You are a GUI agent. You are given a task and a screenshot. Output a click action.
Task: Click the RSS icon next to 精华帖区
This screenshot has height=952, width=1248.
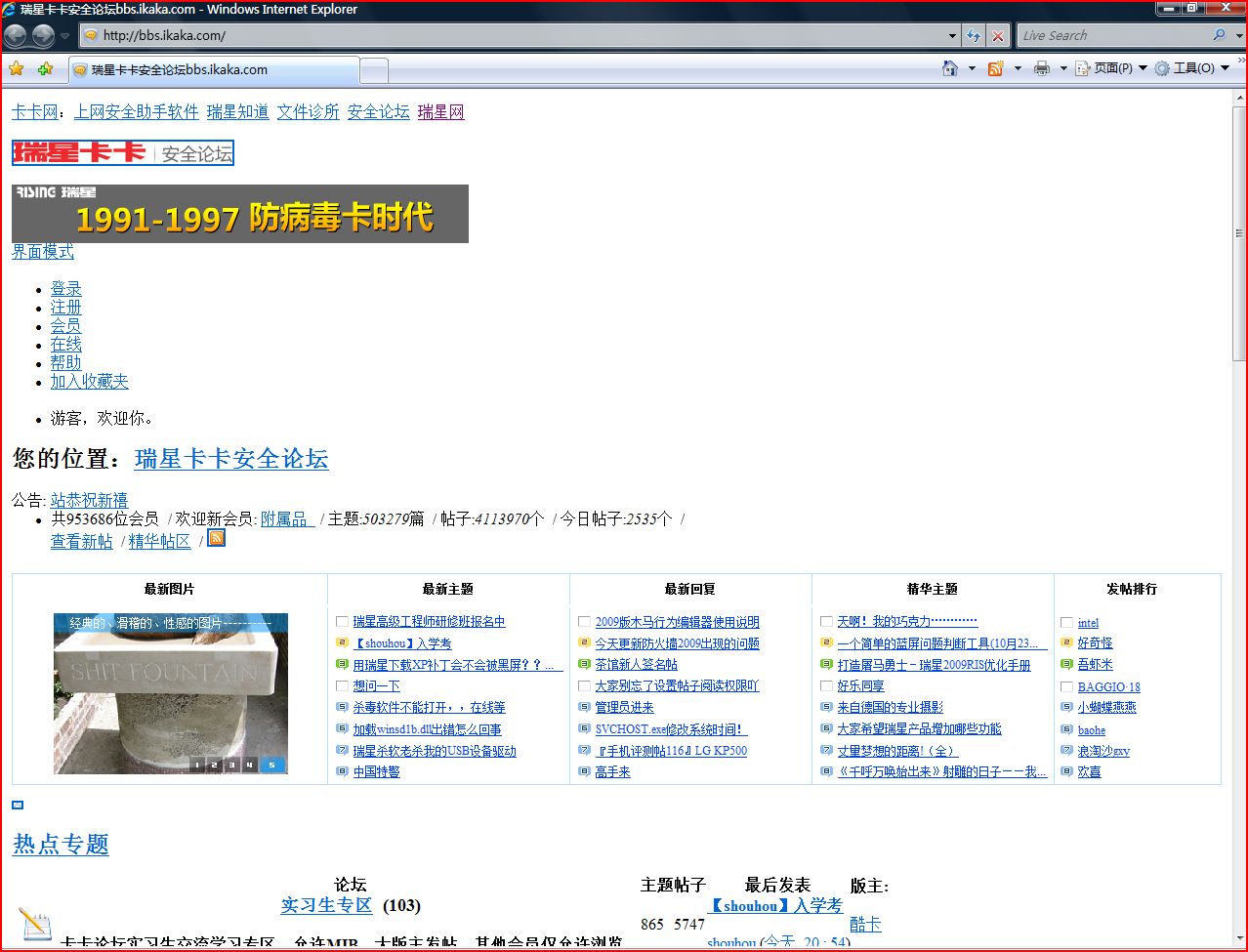[217, 538]
